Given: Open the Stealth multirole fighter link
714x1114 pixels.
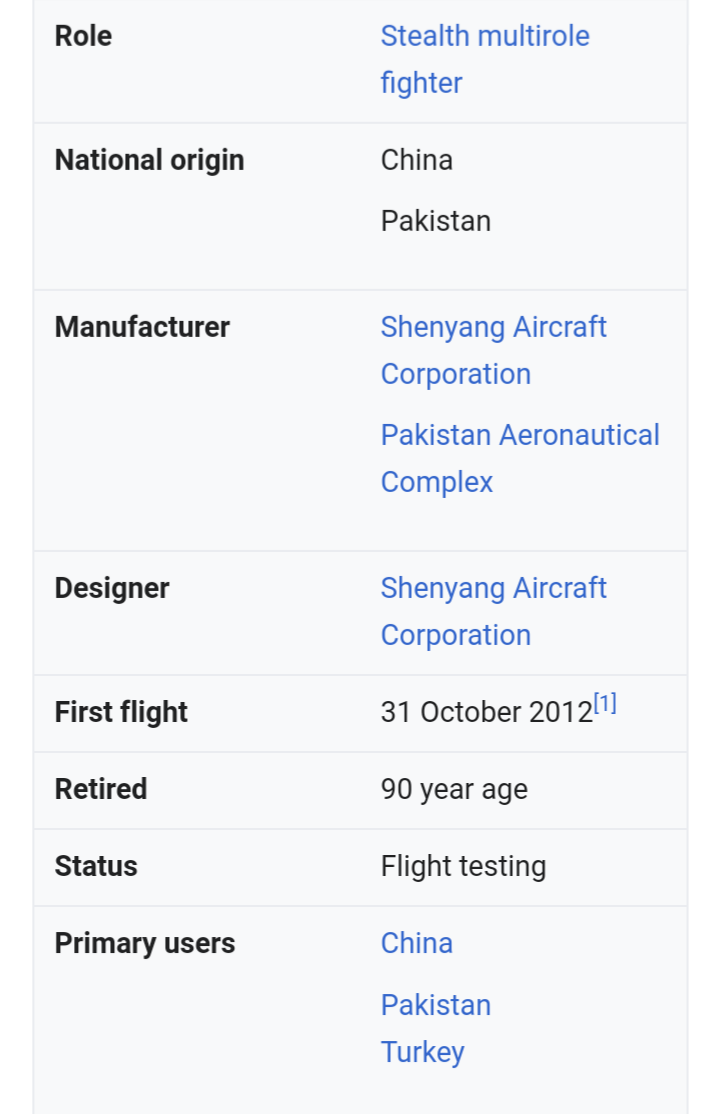Looking at the screenshot, I should pos(485,59).
